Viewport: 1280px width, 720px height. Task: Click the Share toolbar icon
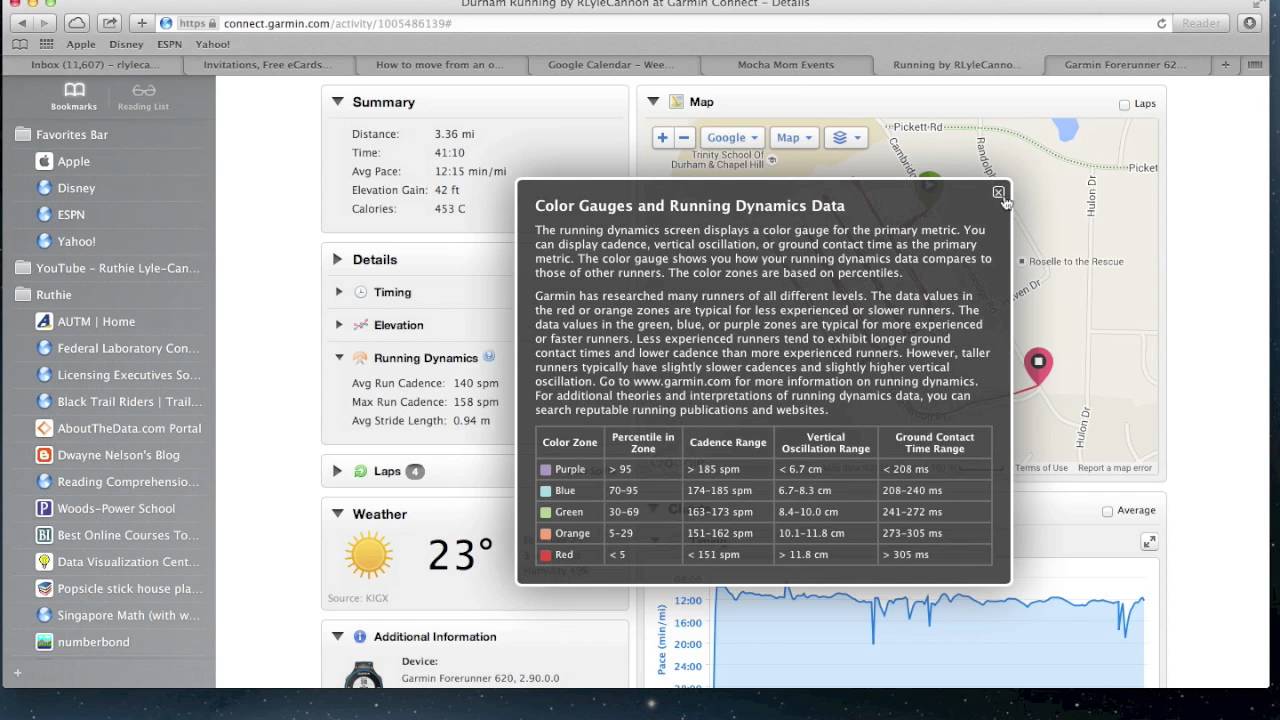pyautogui.click(x=110, y=23)
